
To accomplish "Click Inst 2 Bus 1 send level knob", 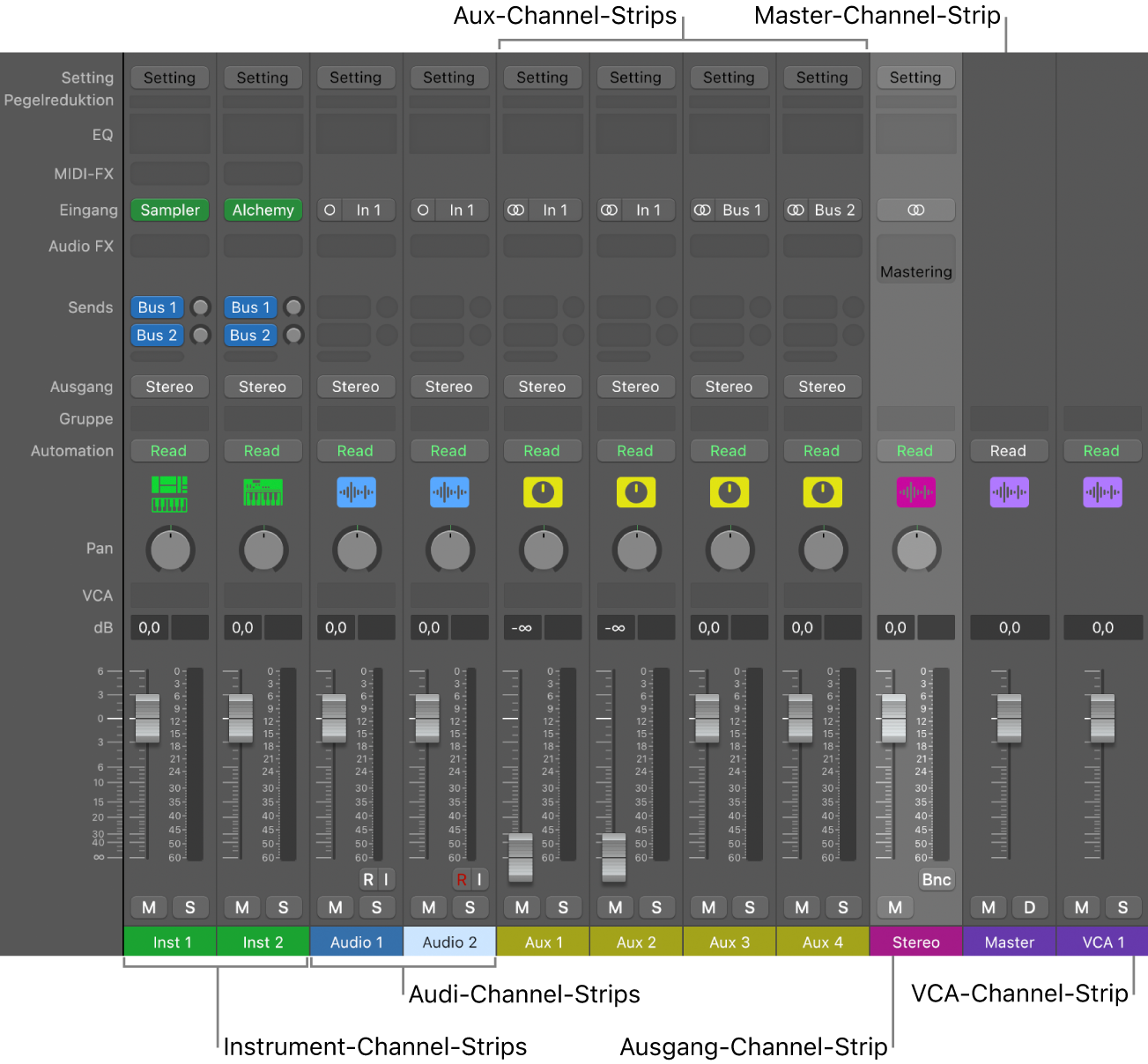I will tap(294, 307).
